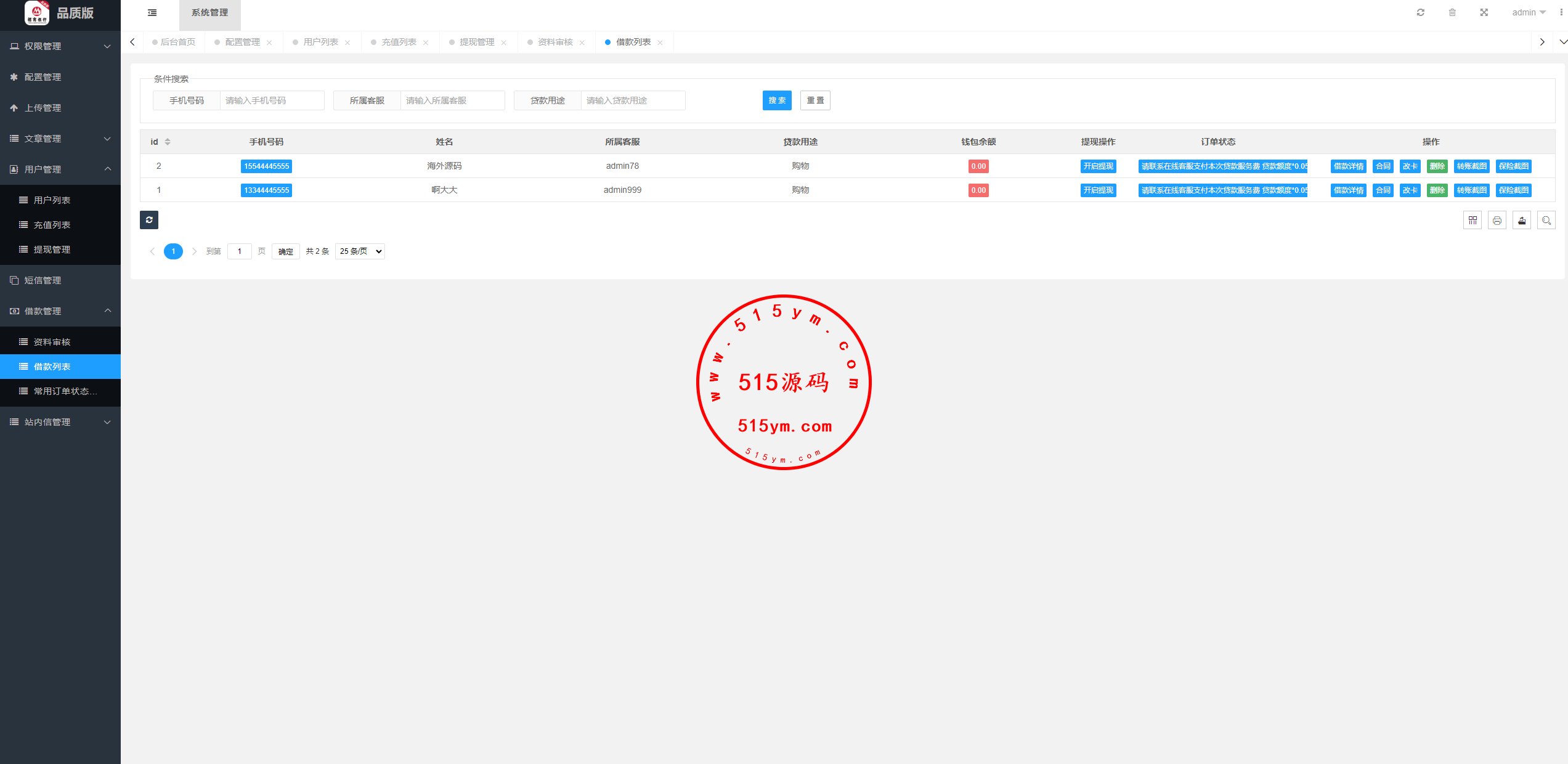The image size is (1568, 764).
Task: Click 开启提现 toggle for user 13344445555
Action: [x=1098, y=190]
